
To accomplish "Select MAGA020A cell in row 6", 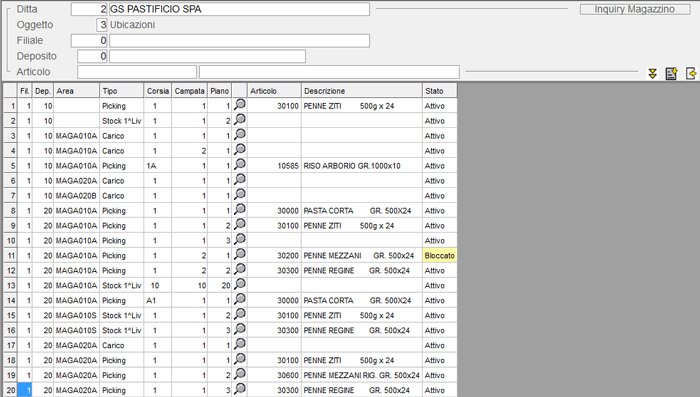I will (76, 181).
